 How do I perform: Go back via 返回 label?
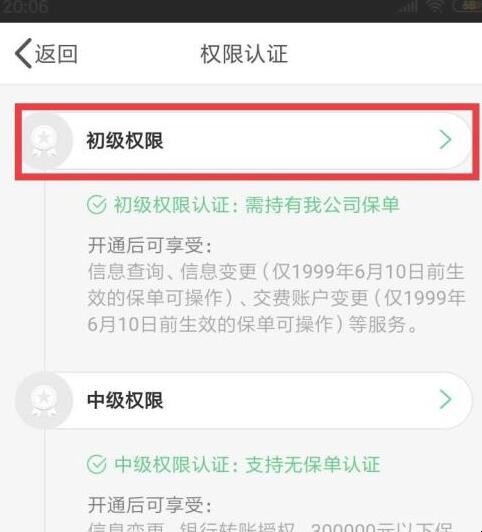[x=56, y=54]
